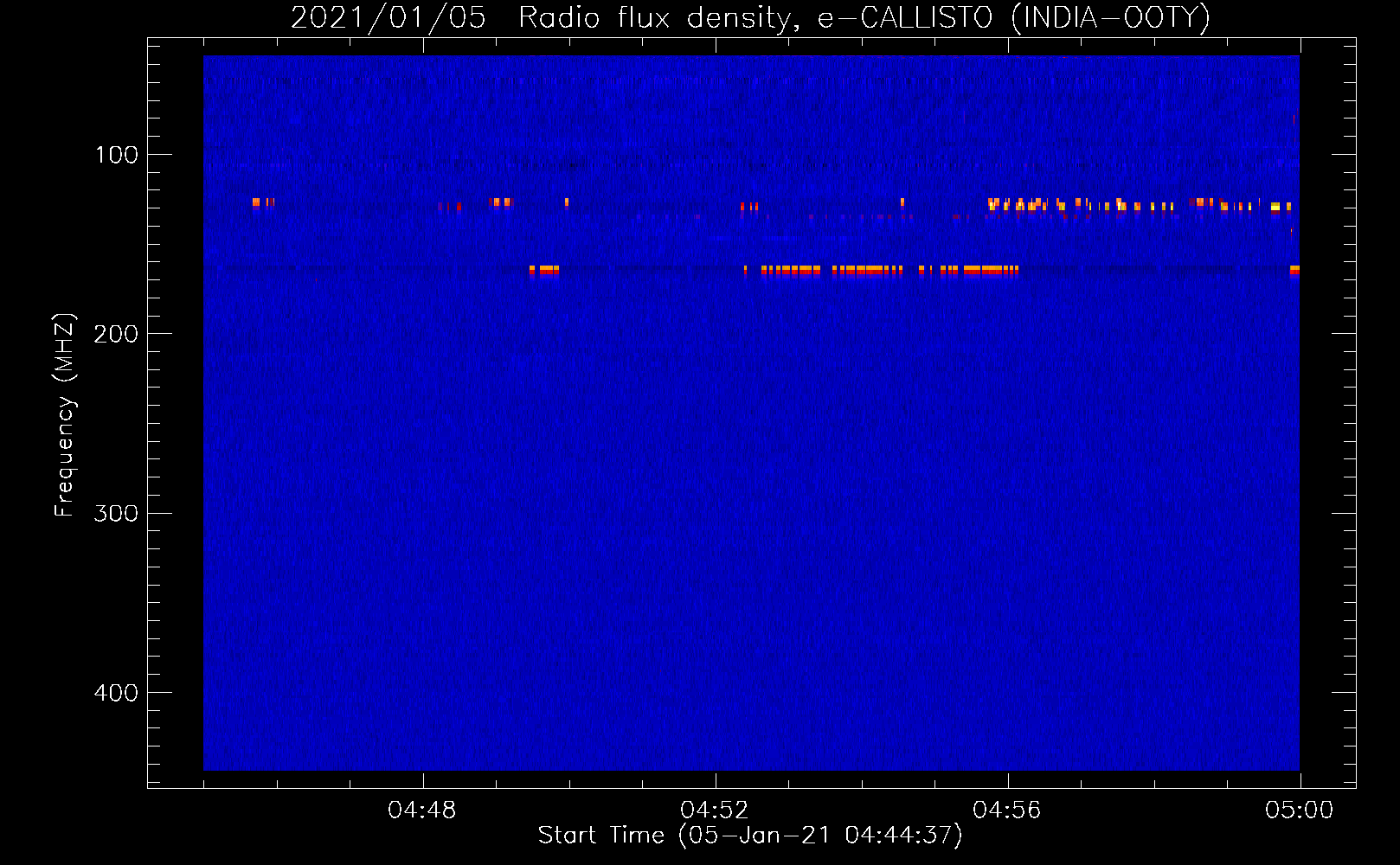Click the 05:00 time tick label

tap(1300, 811)
